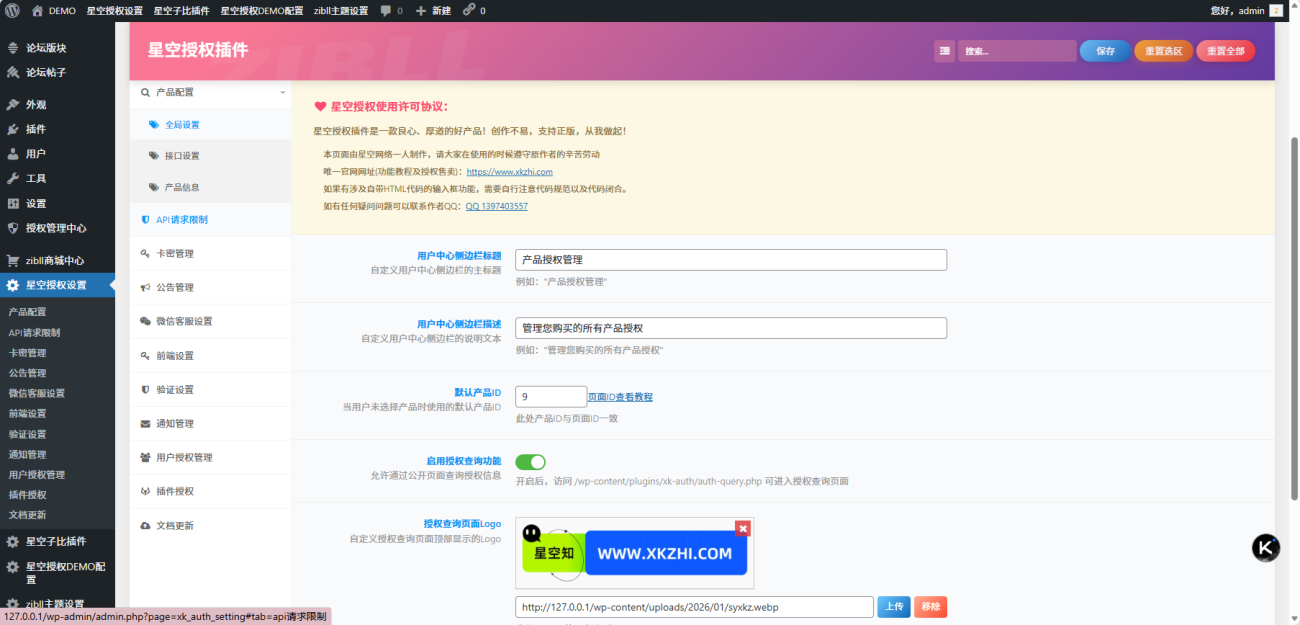
Task: Expand the 新建 menu in admin bar
Action: tap(433, 10)
